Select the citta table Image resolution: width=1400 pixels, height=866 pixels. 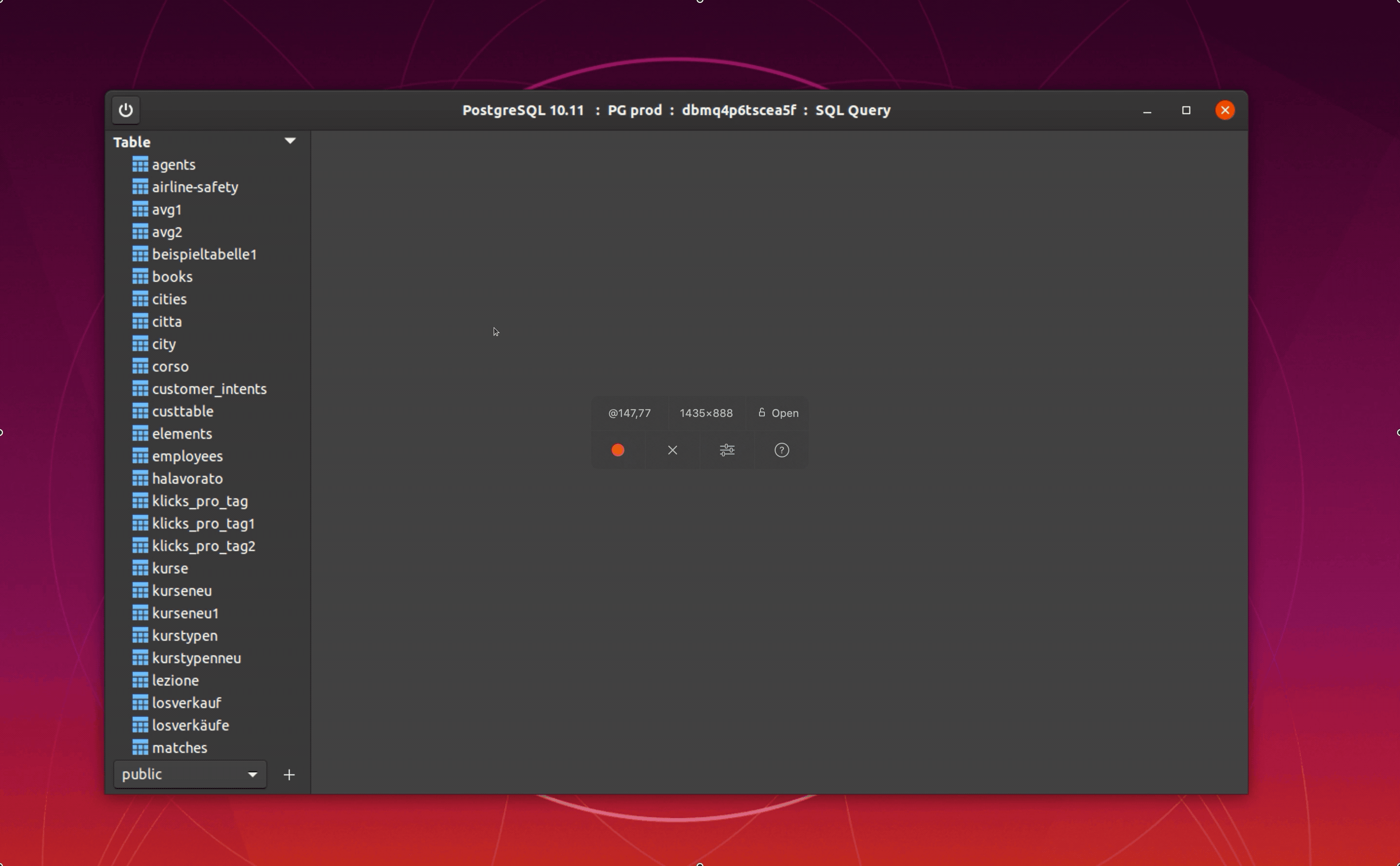[167, 321]
